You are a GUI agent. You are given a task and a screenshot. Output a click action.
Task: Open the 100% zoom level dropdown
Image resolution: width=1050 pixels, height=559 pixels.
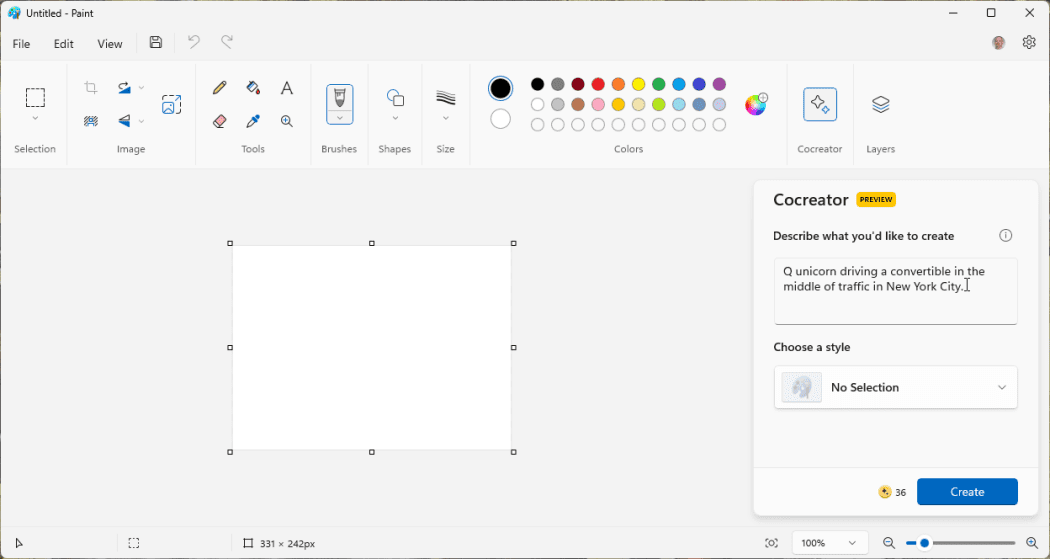(829, 543)
